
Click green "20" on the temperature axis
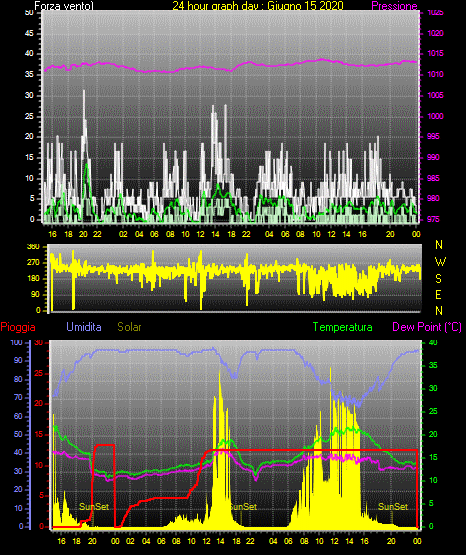(433, 434)
